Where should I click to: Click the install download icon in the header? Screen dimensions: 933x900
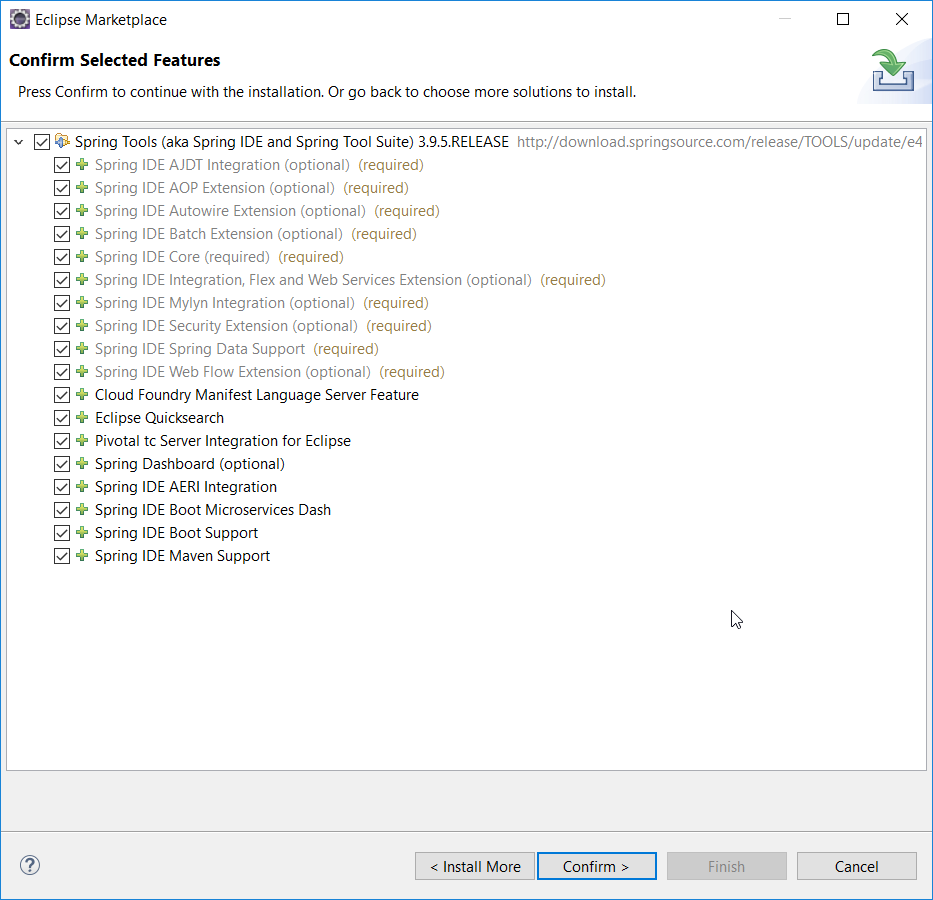[893, 70]
